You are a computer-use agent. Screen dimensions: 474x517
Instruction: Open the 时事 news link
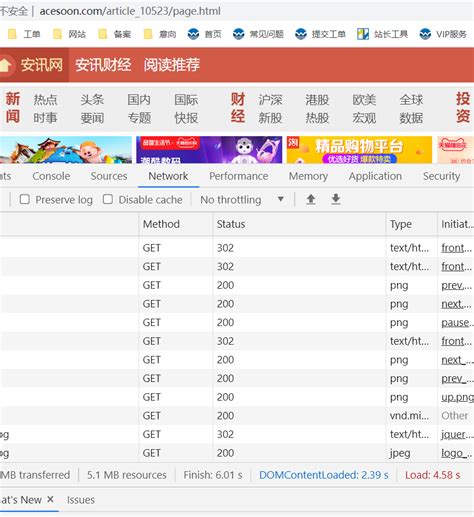(x=45, y=118)
